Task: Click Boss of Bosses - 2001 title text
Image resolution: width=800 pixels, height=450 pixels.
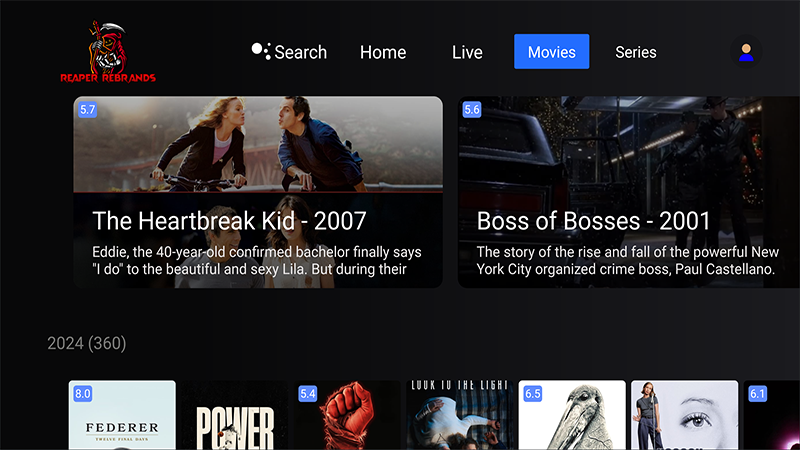Action: 593,221
